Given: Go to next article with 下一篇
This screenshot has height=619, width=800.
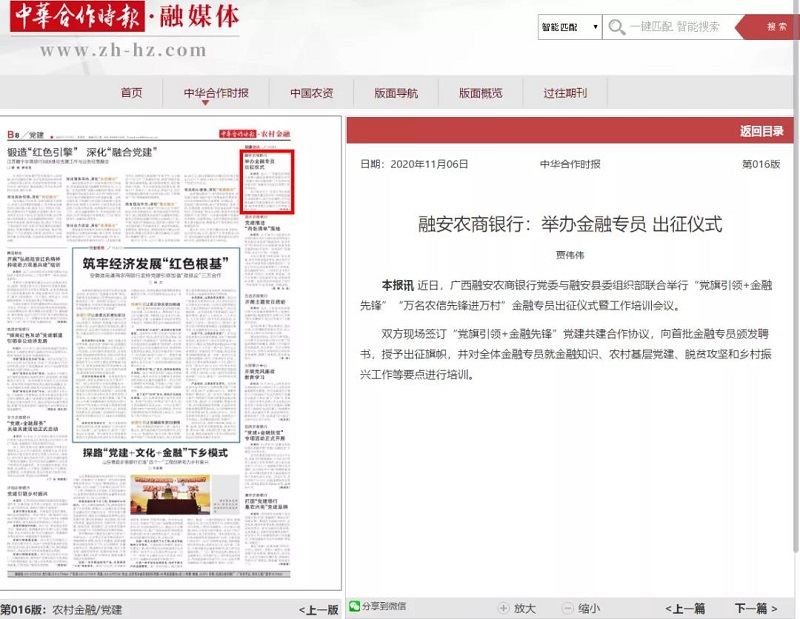Looking at the screenshot, I should [755, 607].
